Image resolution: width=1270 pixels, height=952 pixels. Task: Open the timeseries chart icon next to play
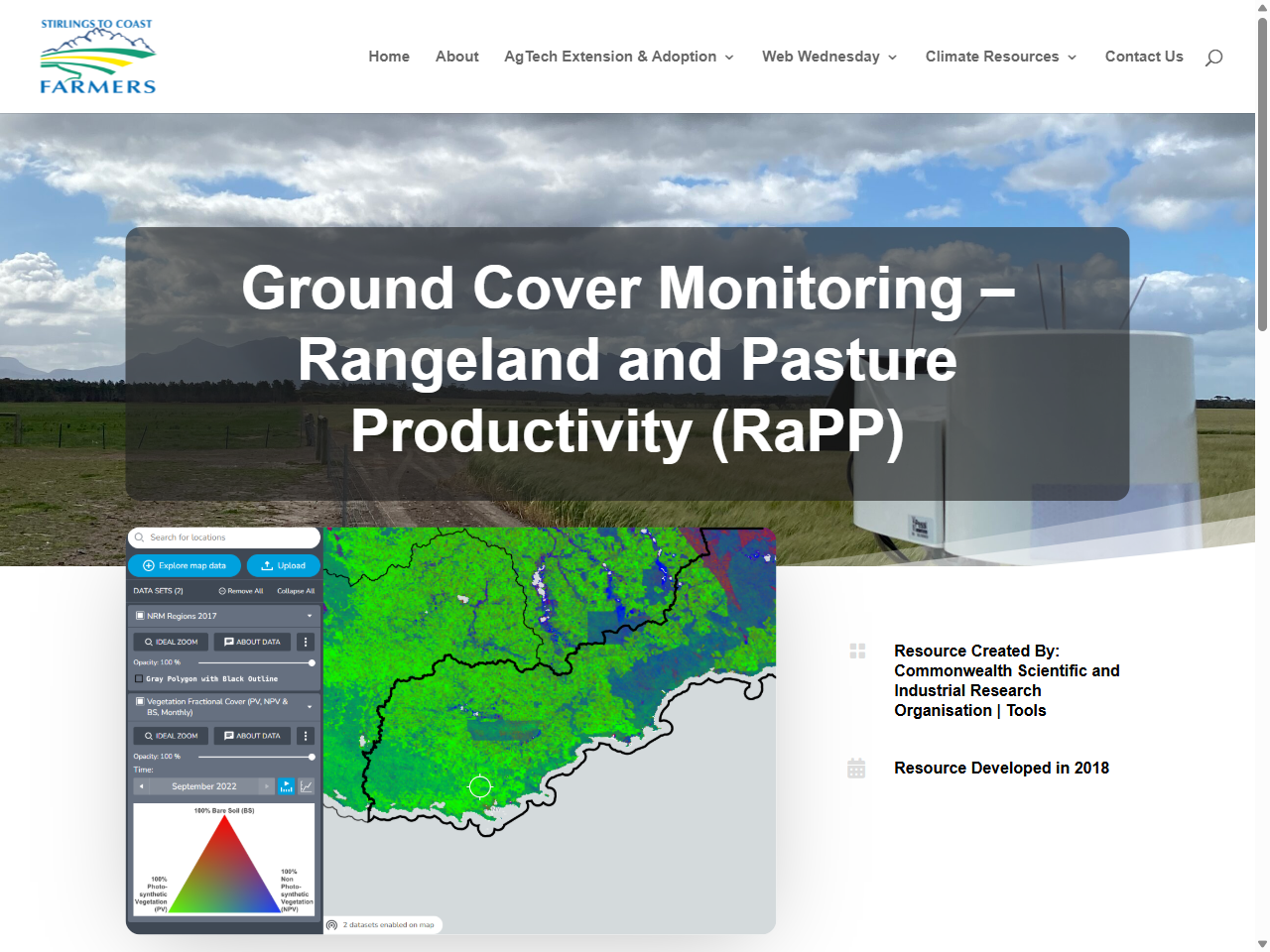coord(306,785)
